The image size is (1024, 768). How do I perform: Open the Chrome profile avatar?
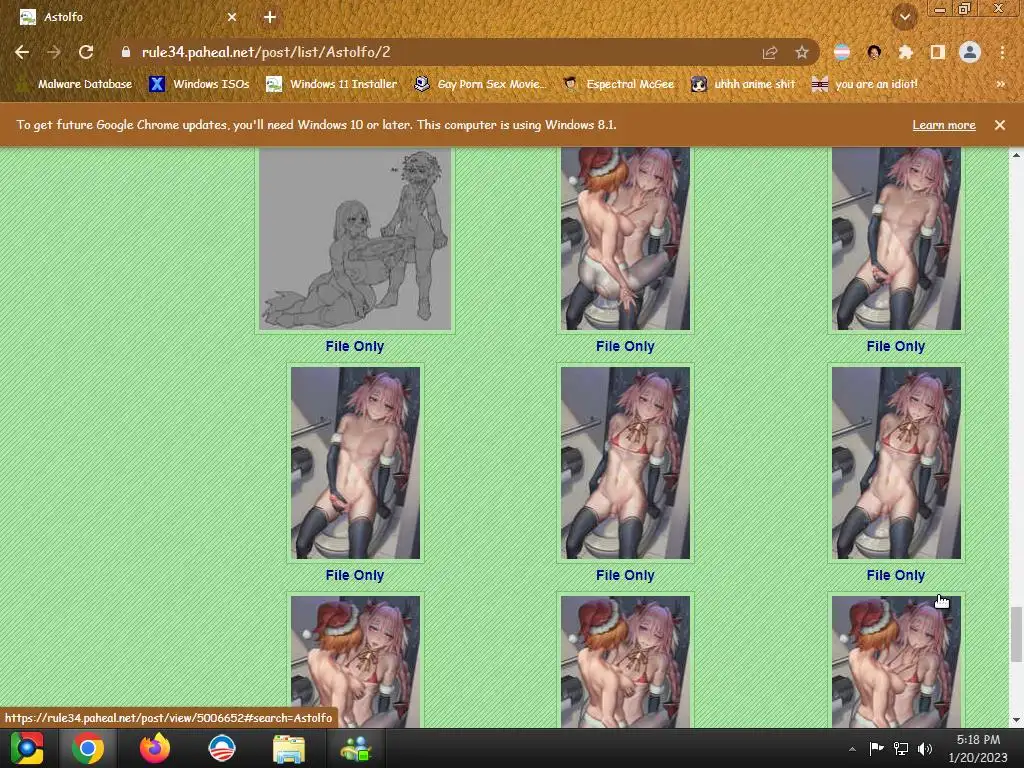click(x=970, y=52)
